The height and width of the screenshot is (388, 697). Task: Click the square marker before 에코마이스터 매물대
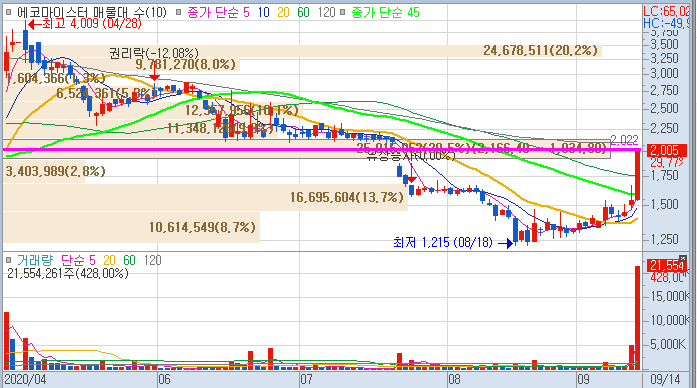[x=8, y=12]
